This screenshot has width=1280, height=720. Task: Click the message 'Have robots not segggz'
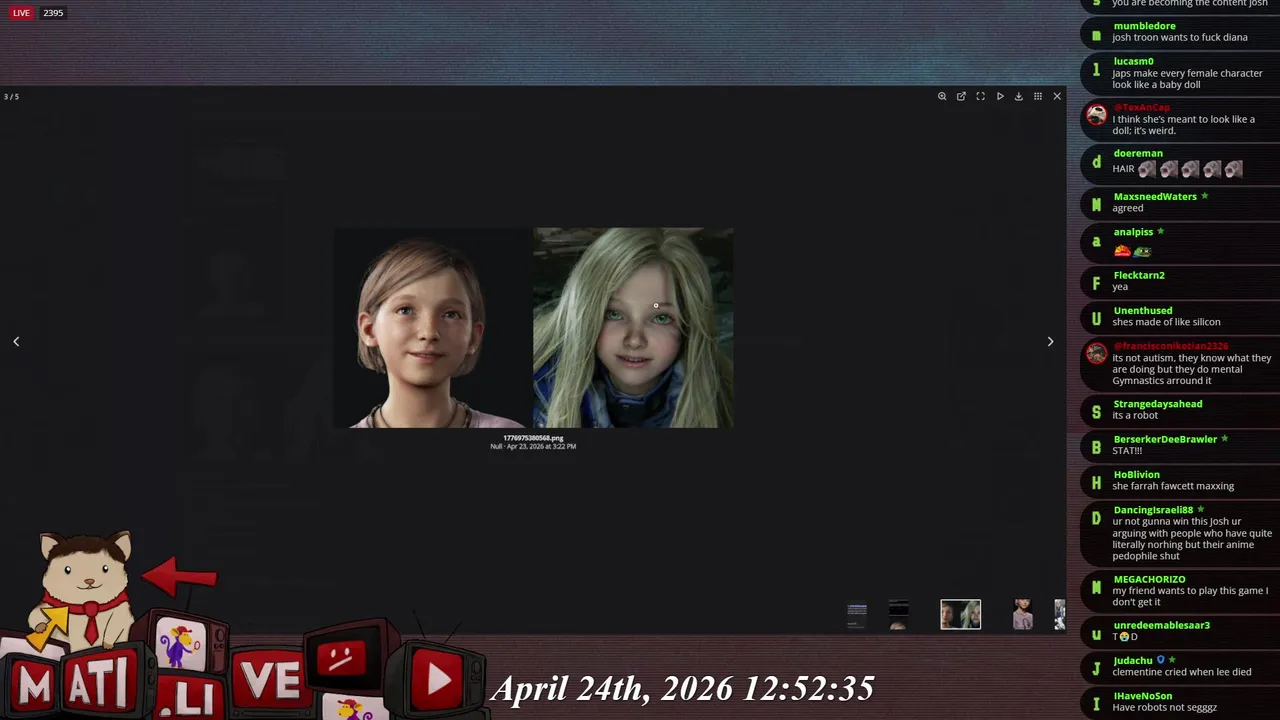(1165, 707)
